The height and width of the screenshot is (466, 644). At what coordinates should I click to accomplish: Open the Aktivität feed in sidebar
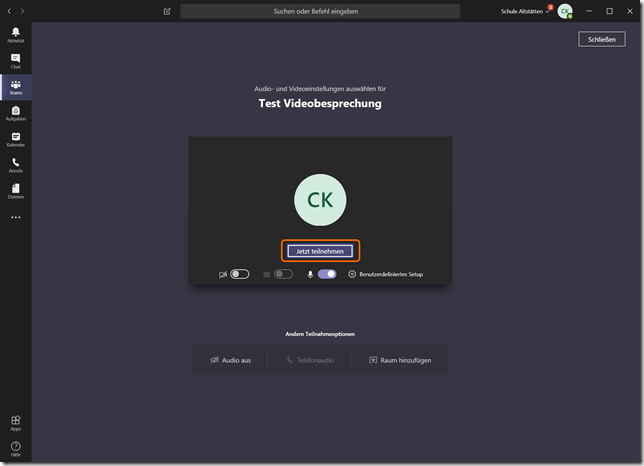pos(15,34)
